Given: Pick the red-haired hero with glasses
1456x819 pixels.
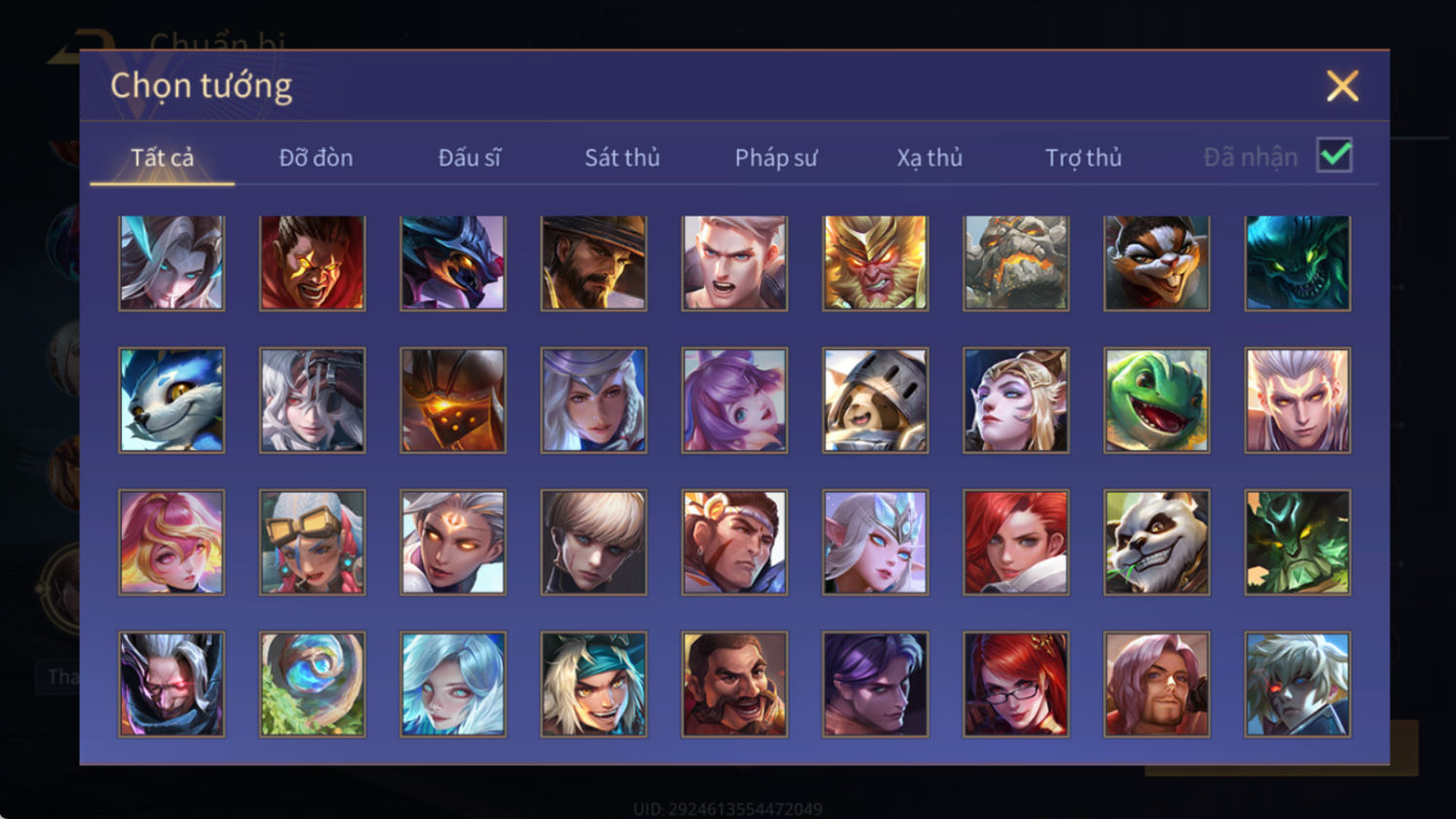Looking at the screenshot, I should (1015, 683).
